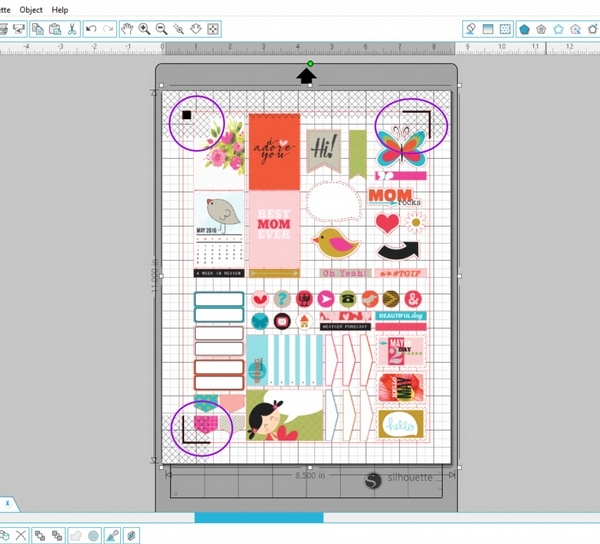Open the Trace tool icon
This screenshot has width=600, height=544.
(x=112, y=535)
